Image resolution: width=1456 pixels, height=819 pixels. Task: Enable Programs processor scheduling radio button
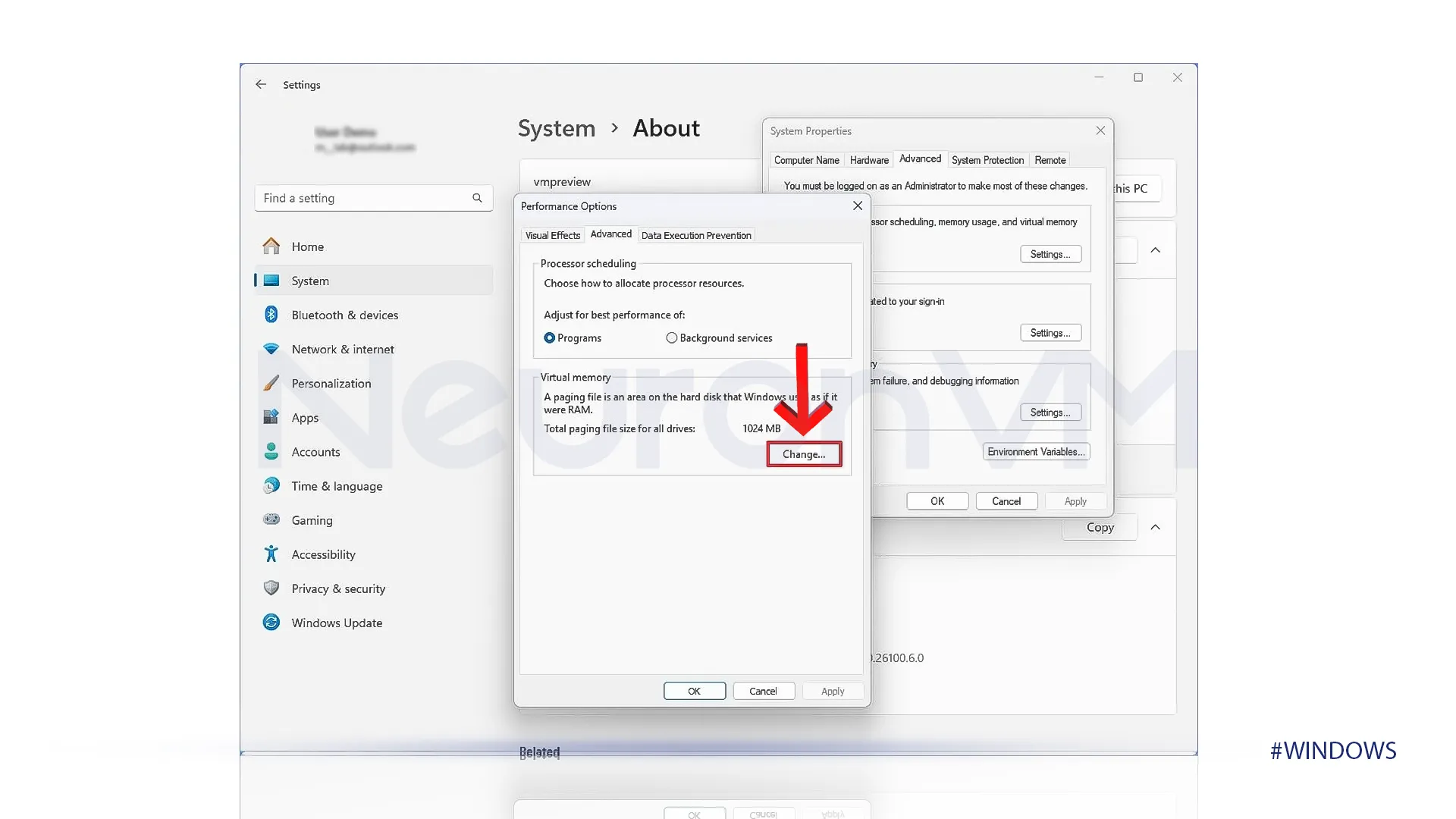click(550, 337)
